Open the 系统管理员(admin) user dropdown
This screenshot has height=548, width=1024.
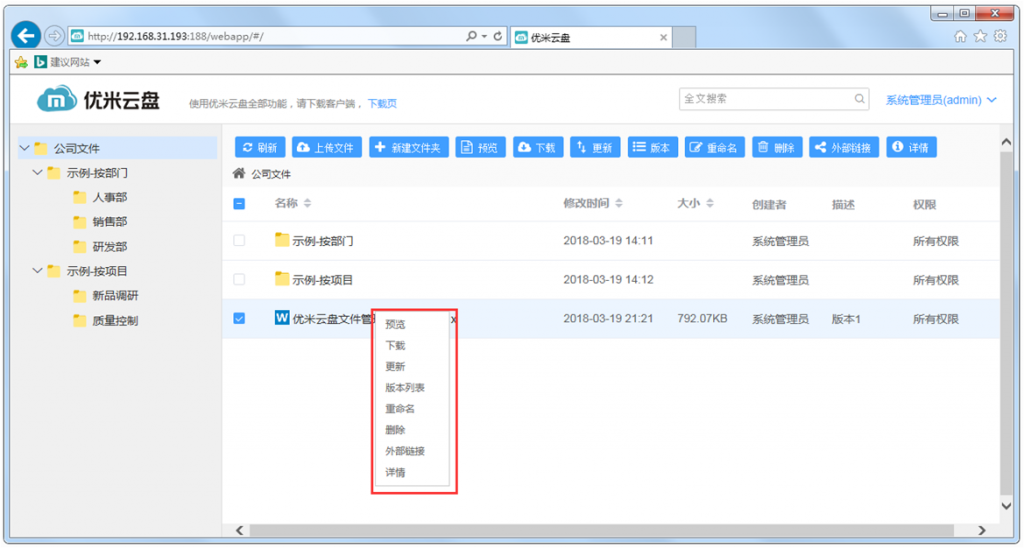click(x=940, y=100)
